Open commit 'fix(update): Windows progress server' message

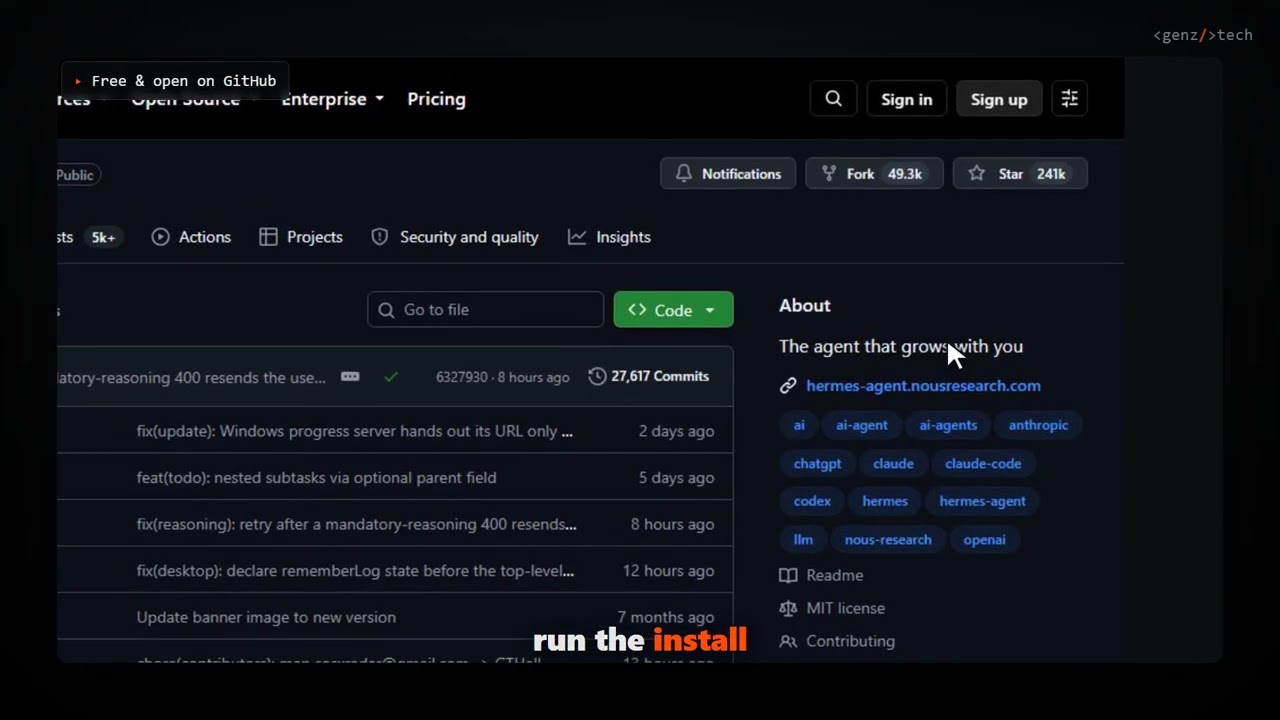coord(355,431)
